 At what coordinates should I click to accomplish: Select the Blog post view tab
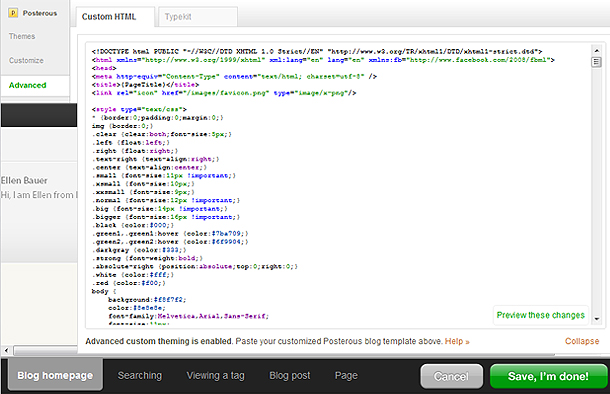289,375
